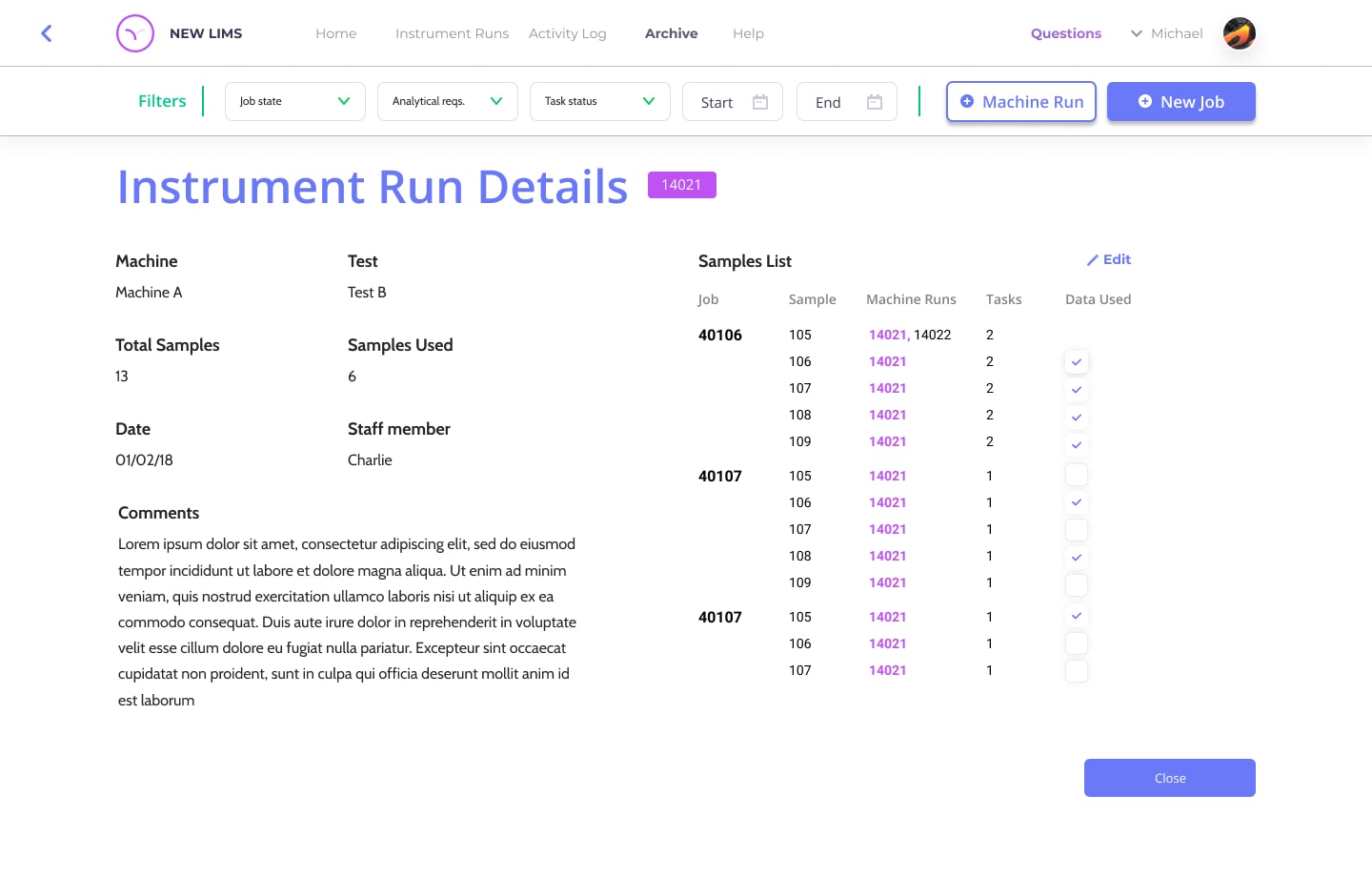
Task: Click Michael's profile avatar
Action: click(1239, 33)
